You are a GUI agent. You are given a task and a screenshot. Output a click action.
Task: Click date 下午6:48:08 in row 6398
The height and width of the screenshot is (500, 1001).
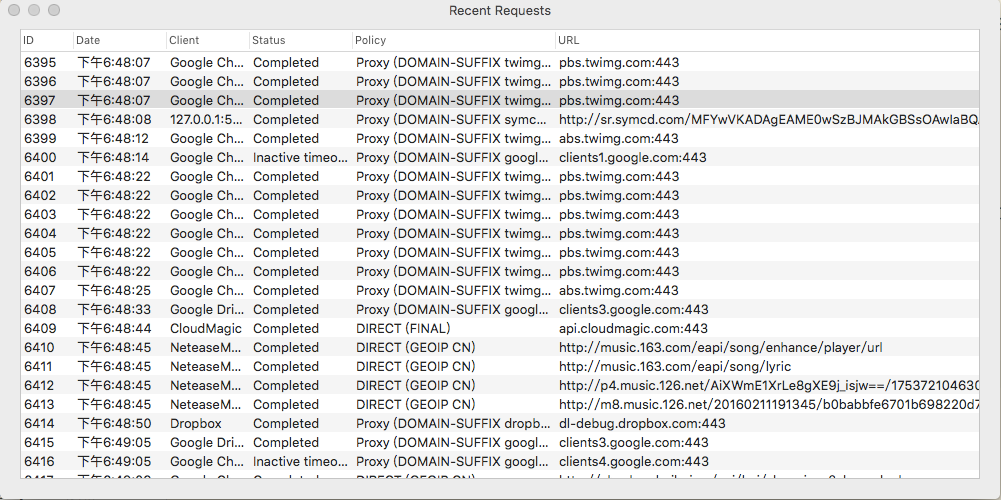click(x=114, y=119)
